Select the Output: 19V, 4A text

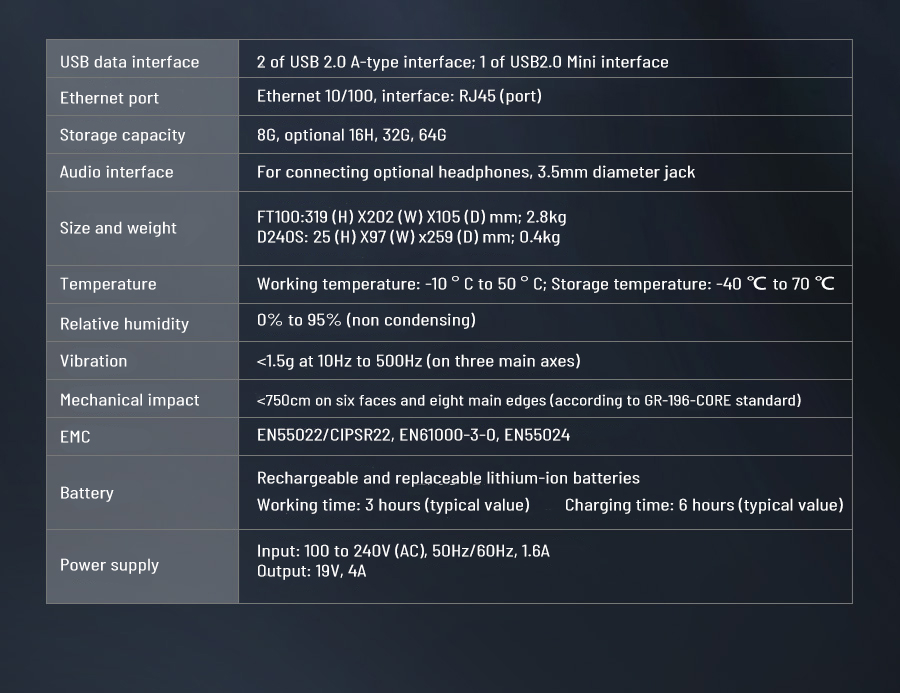tap(311, 572)
